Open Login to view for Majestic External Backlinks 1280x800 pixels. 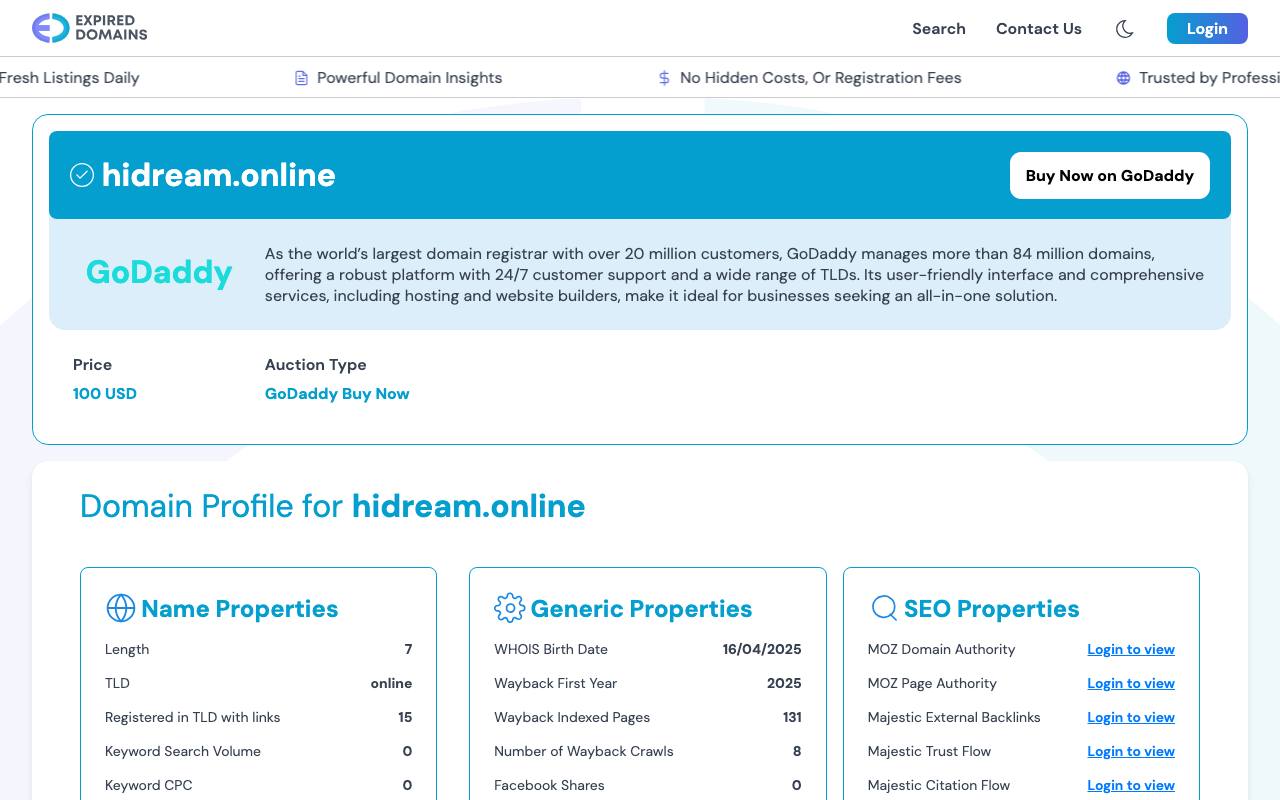pos(1131,717)
